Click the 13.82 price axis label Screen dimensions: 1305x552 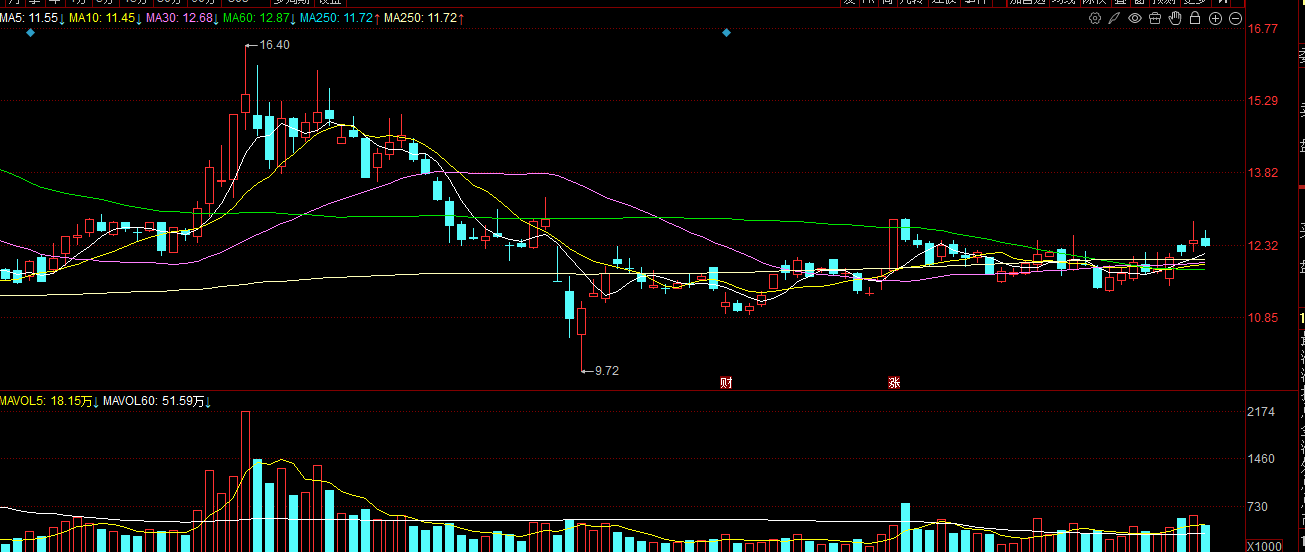pos(1264,172)
